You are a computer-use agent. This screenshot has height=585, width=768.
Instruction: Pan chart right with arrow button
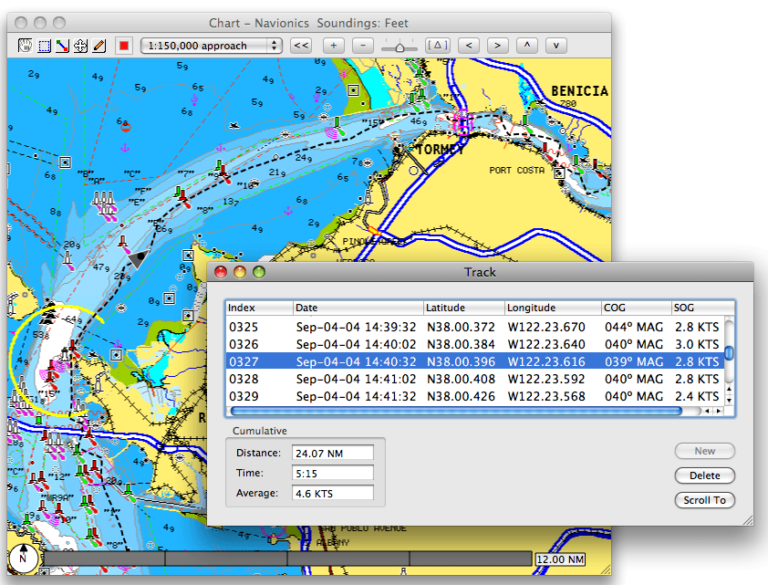point(498,45)
